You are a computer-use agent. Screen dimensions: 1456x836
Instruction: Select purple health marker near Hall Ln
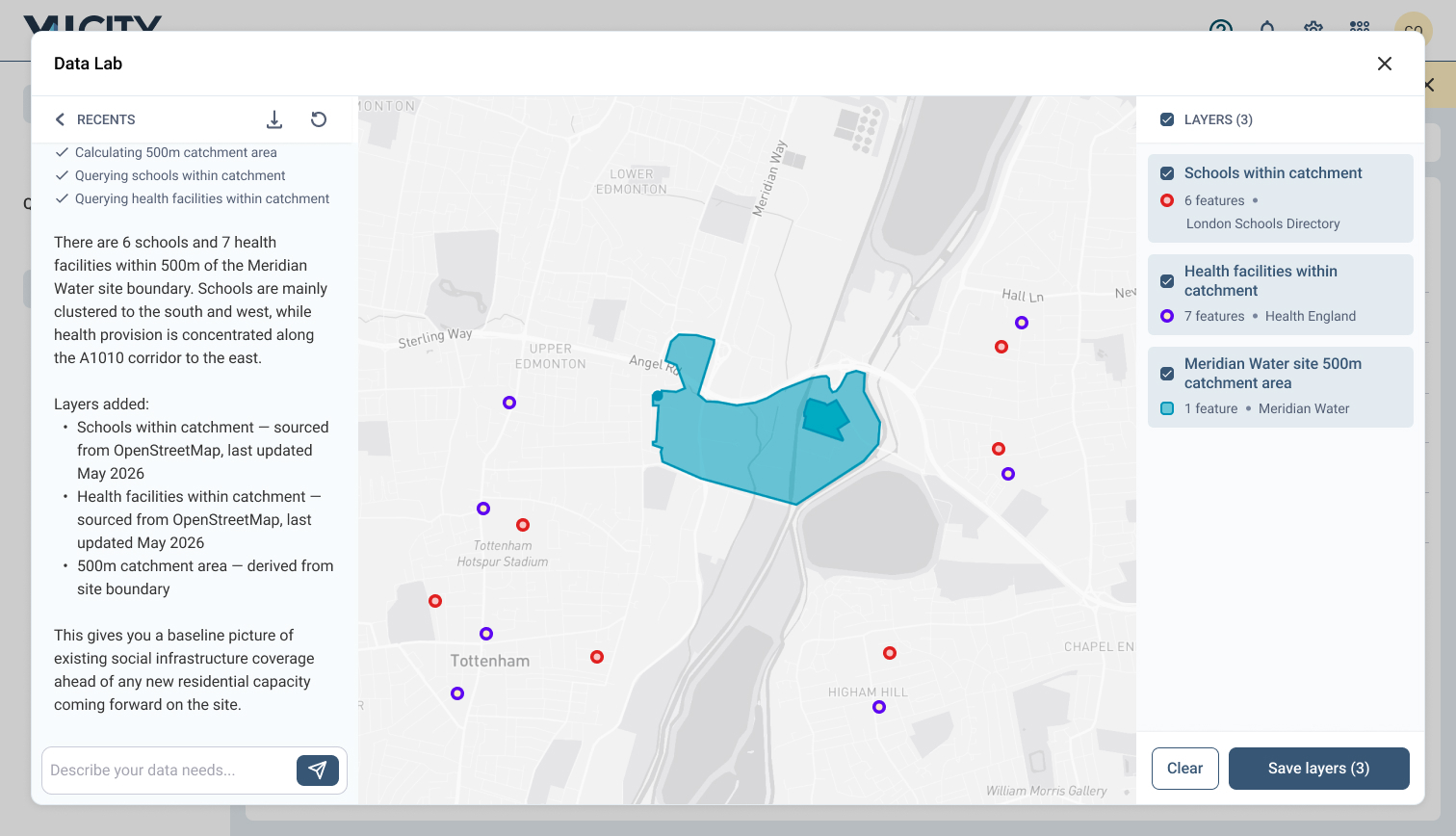1022,323
